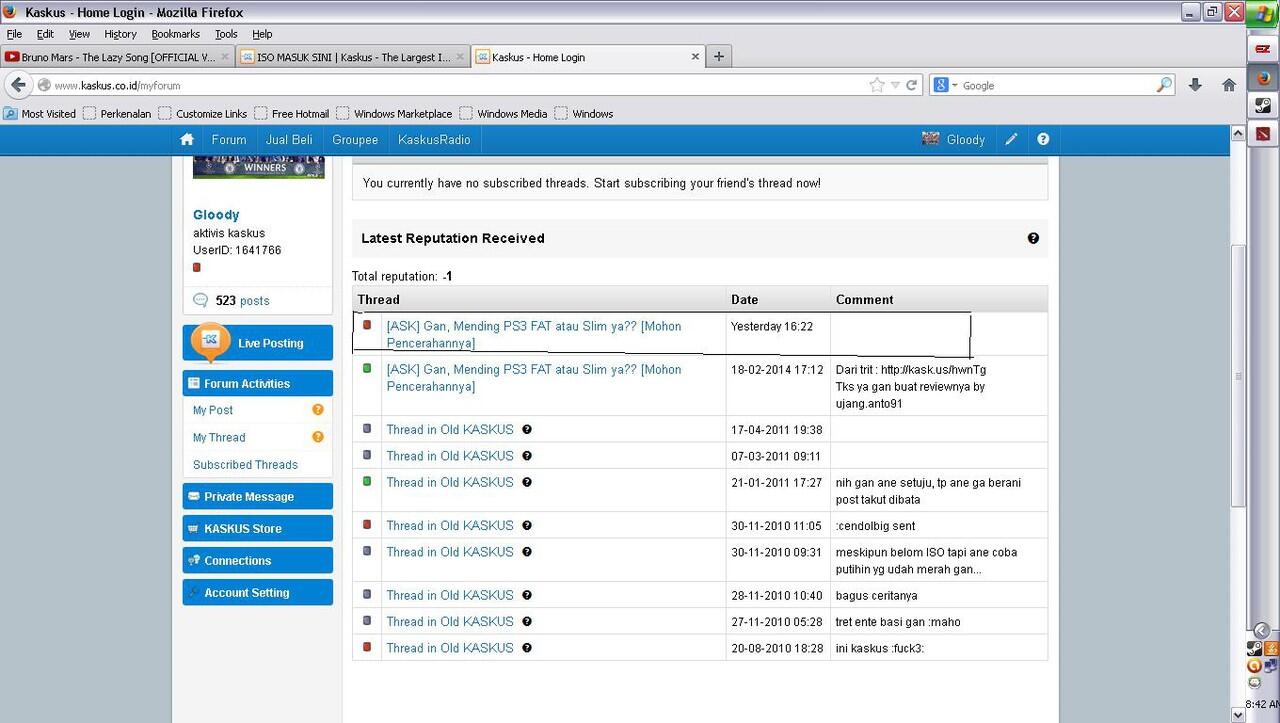Click the page scrollbar up arrow
Screen dimensions: 1280x723
(1238, 133)
